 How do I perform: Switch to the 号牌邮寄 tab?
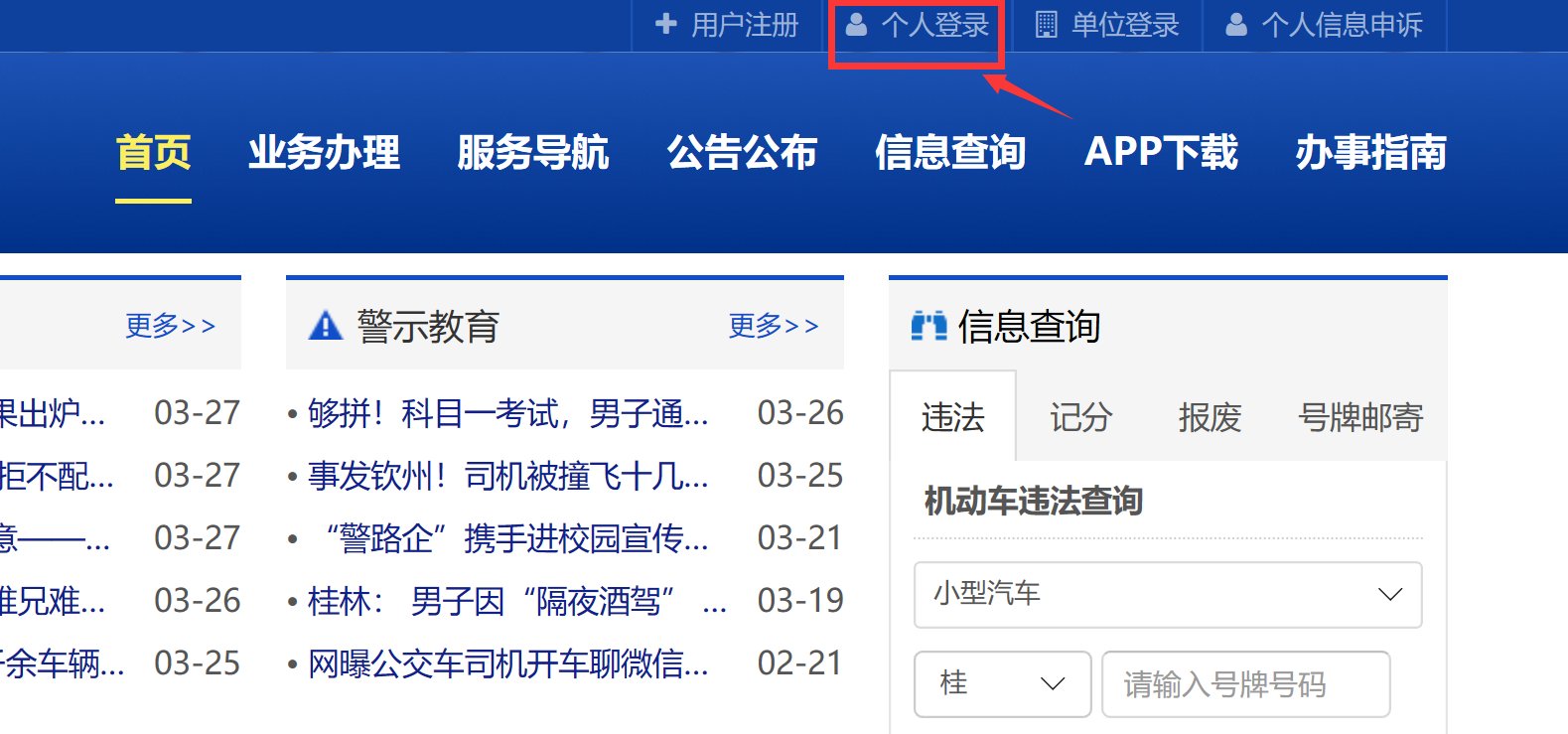coord(1360,417)
